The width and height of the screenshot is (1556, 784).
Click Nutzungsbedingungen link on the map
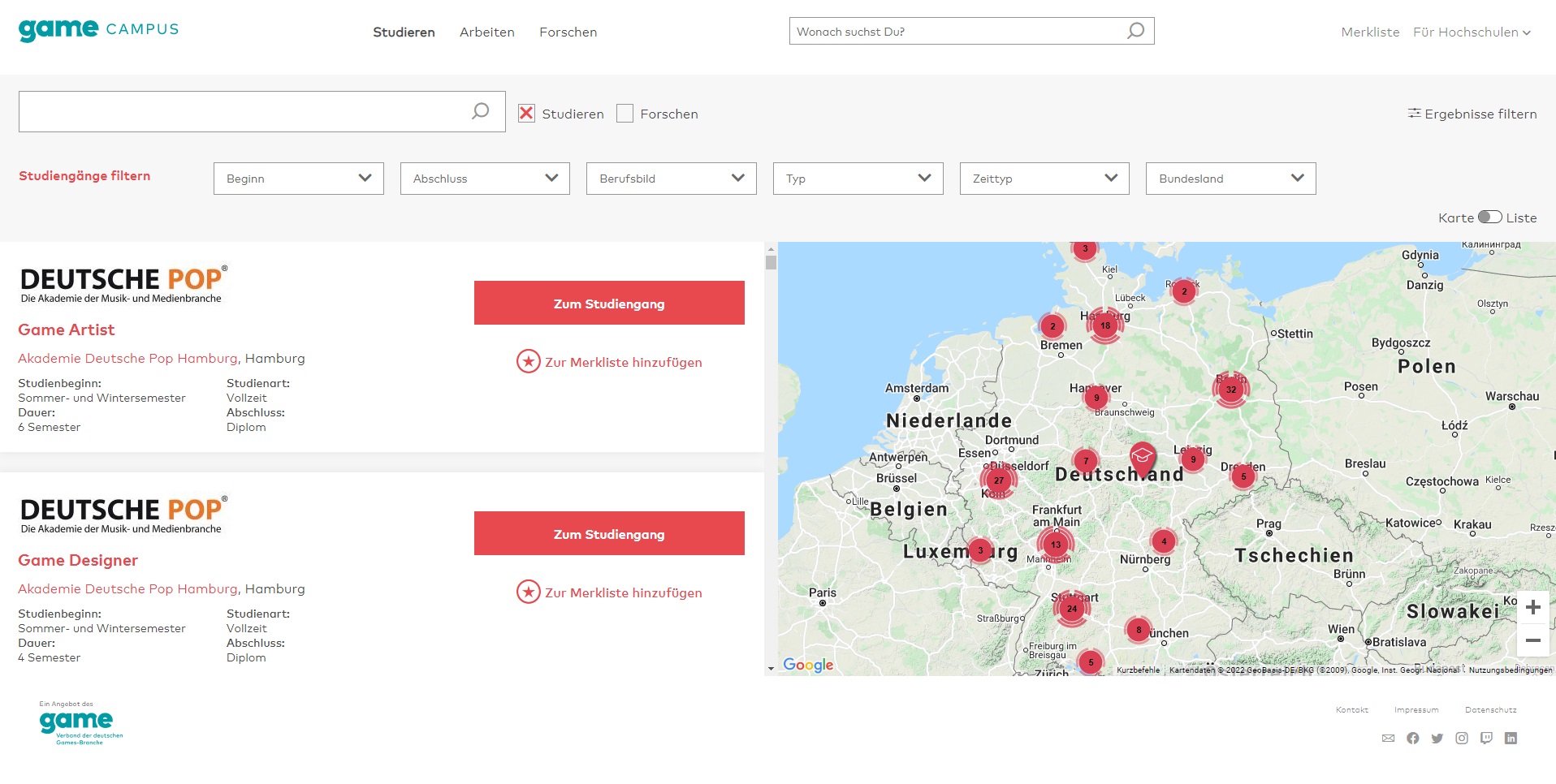pyautogui.click(x=1510, y=670)
